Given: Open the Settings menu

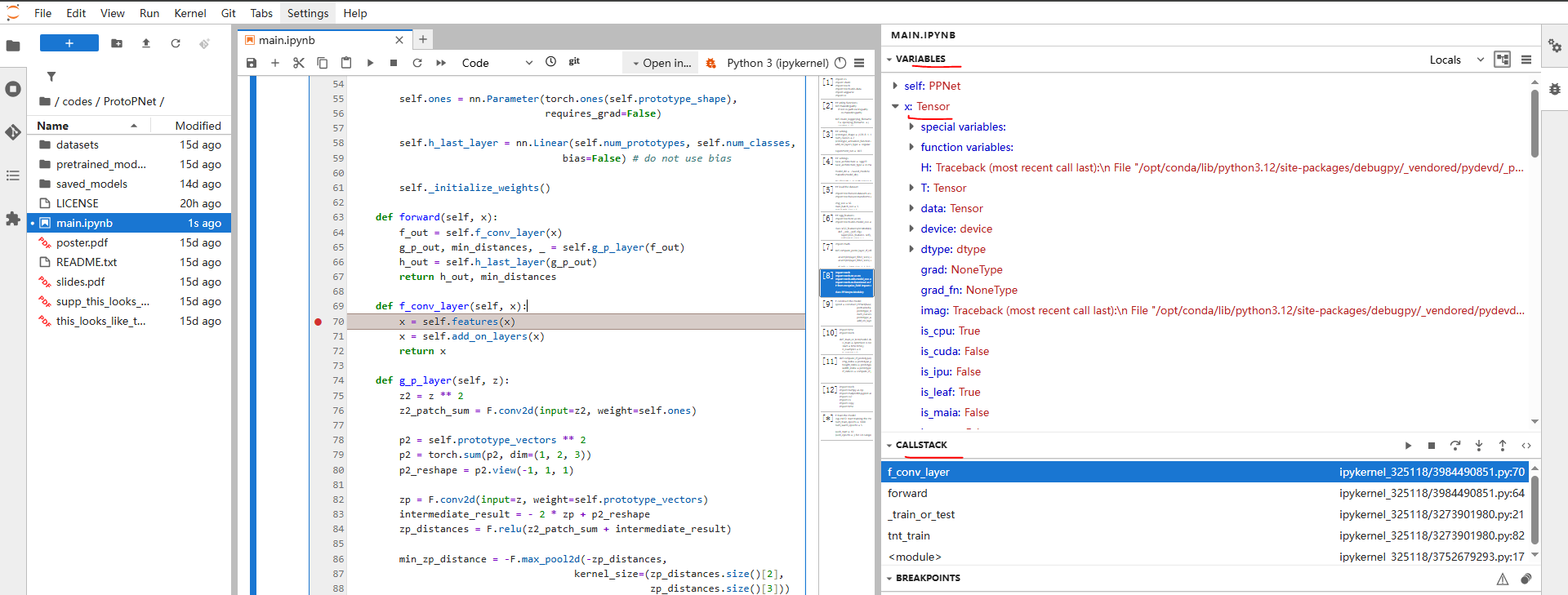Looking at the screenshot, I should tap(308, 13).
